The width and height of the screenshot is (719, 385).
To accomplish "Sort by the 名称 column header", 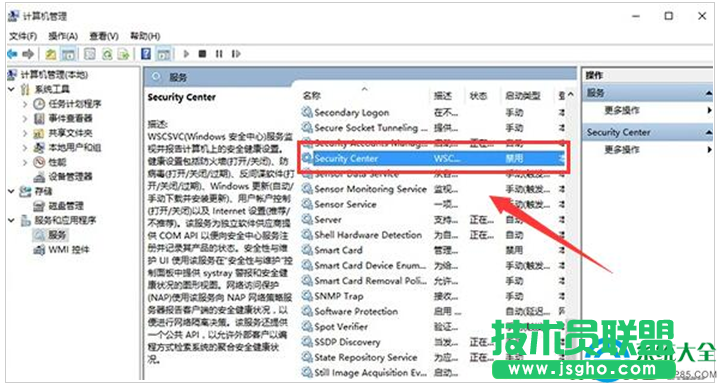I will 311,96.
